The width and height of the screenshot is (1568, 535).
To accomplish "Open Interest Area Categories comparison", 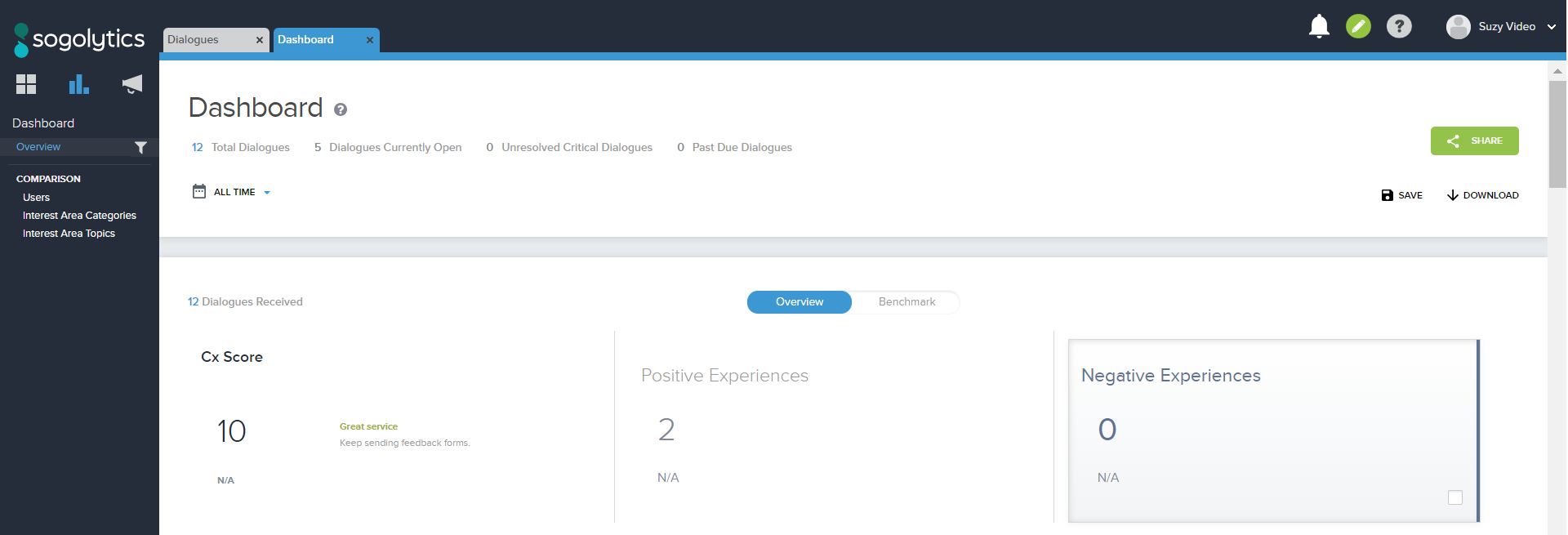I will (x=79, y=216).
